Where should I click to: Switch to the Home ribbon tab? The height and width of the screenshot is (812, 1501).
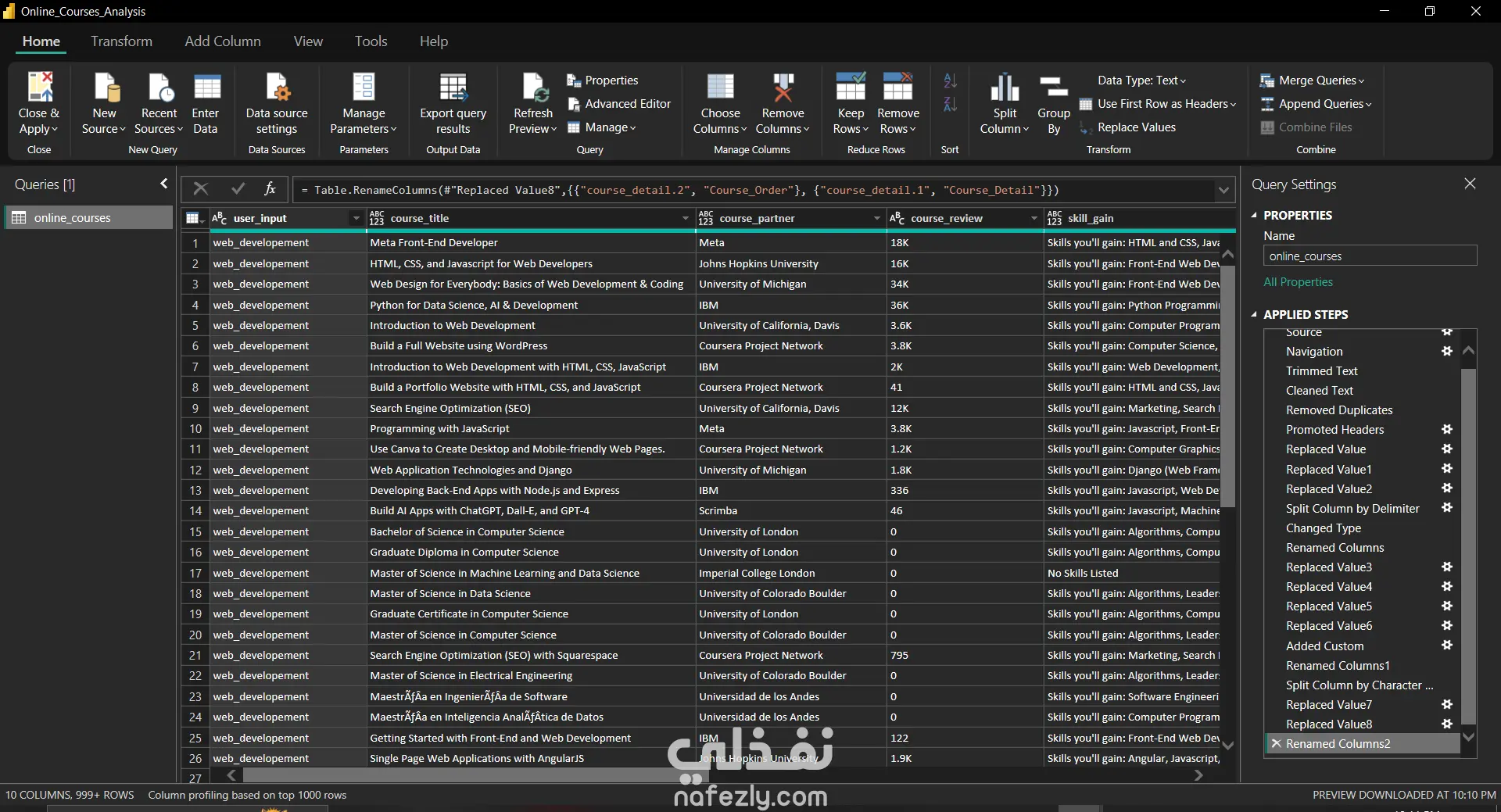pyautogui.click(x=41, y=41)
